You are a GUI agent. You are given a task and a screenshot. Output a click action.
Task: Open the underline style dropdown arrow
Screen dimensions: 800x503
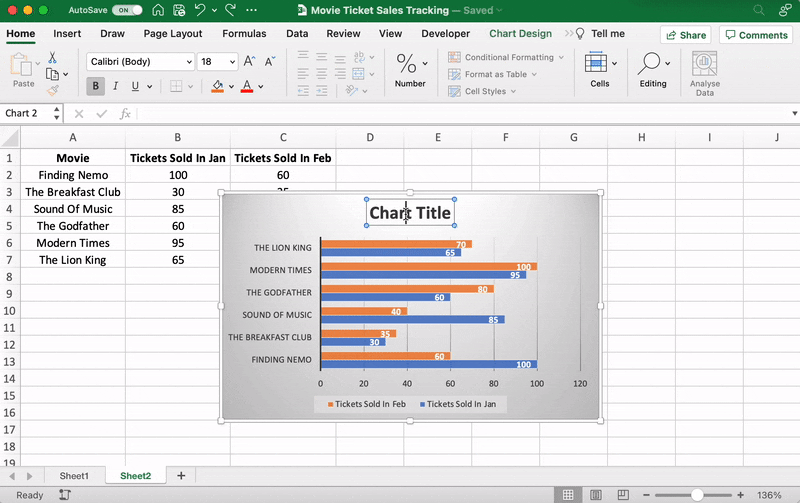tap(149, 87)
